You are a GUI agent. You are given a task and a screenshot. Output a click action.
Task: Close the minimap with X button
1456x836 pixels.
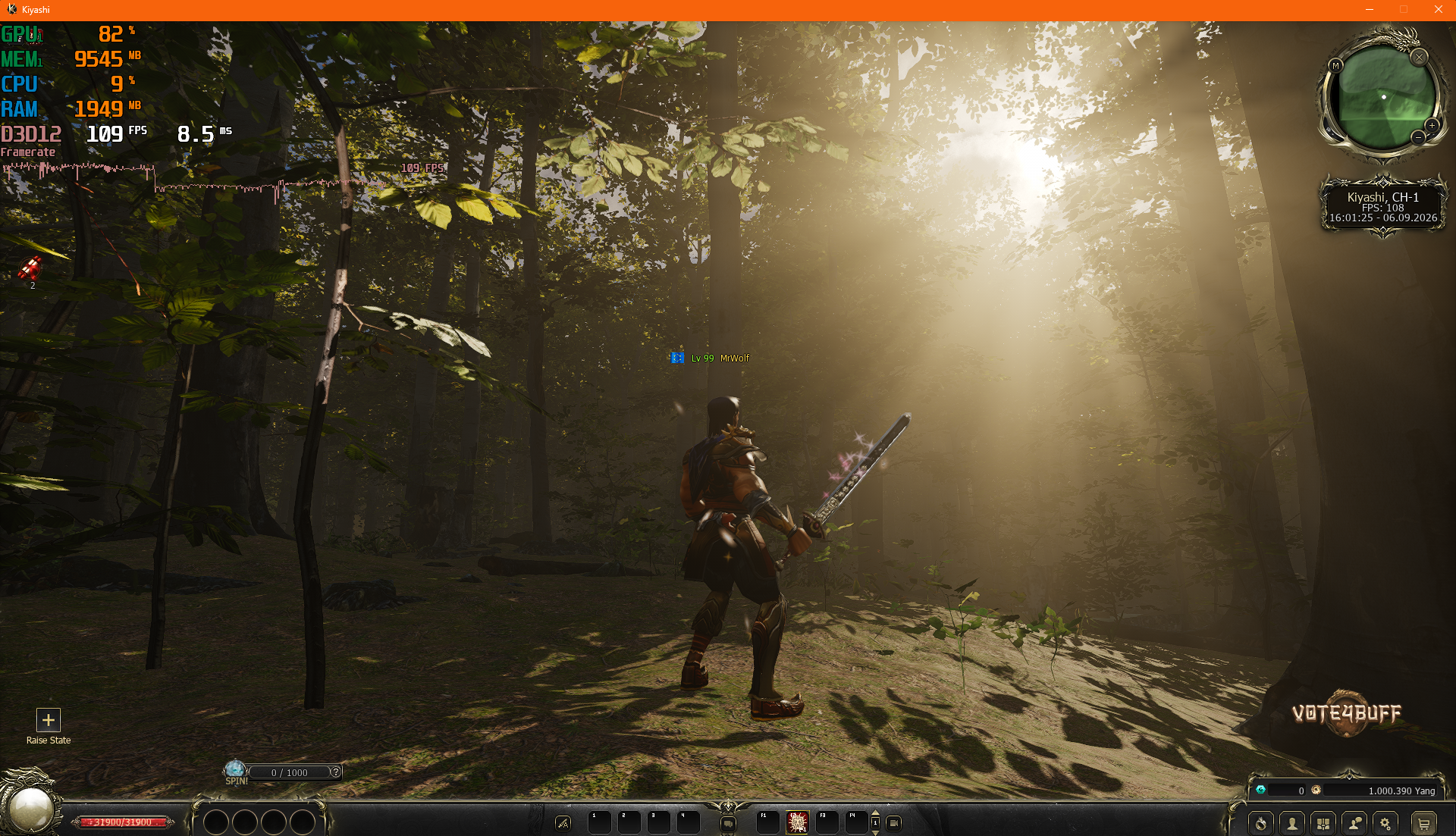point(1419,57)
